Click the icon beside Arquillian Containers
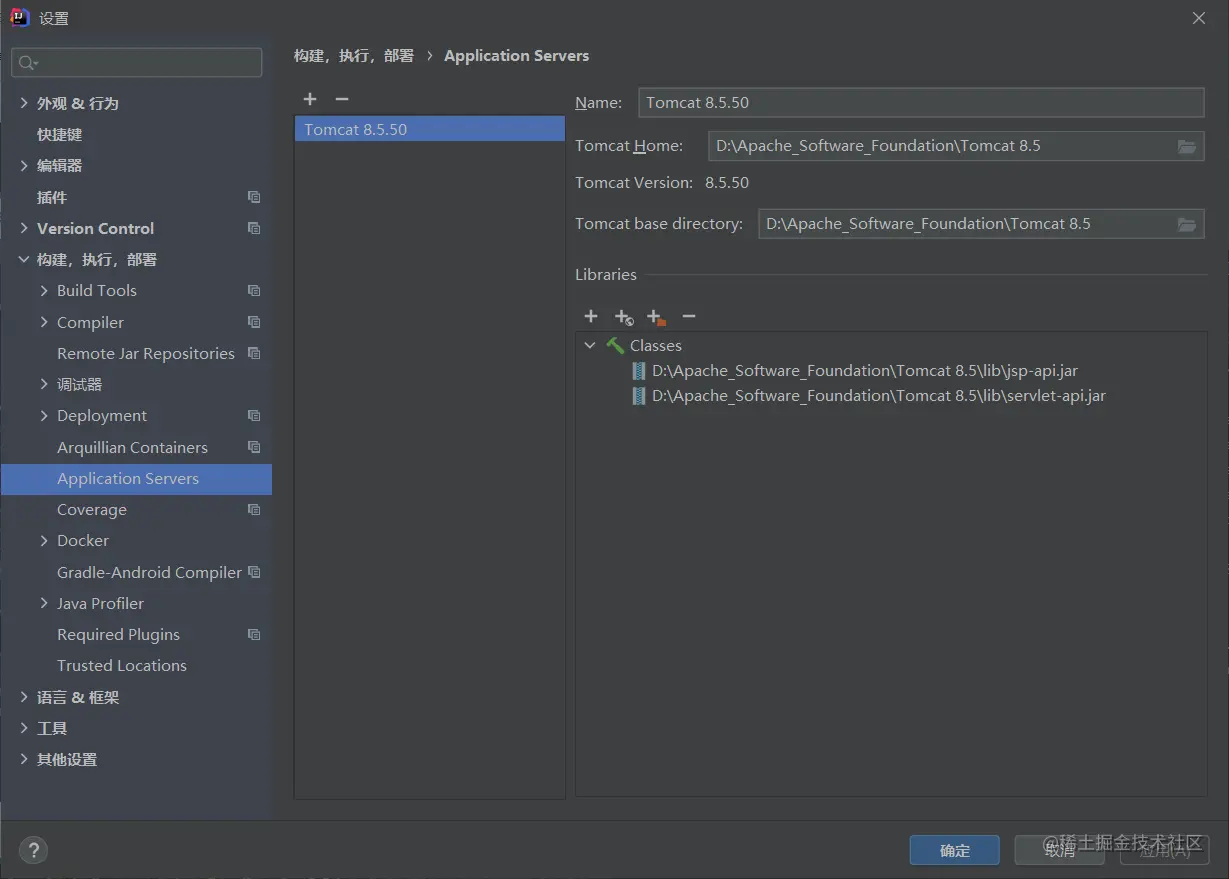 [254, 447]
